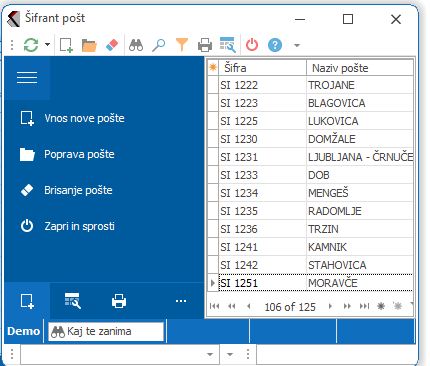Minimize the Šifrant pošt window
Image resolution: width=430 pixels, height=366 pixels.
point(300,19)
